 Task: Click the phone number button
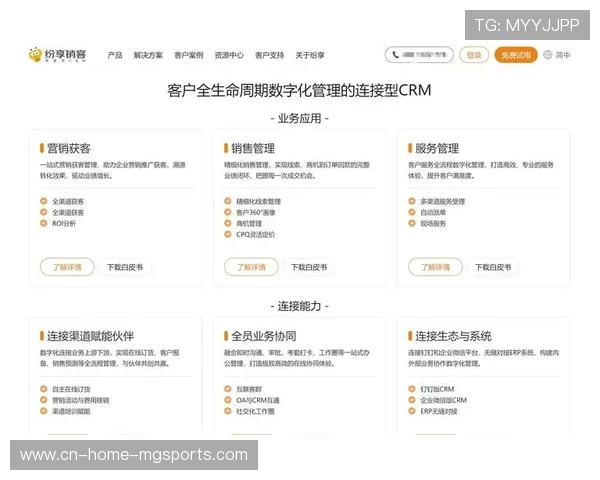419,55
